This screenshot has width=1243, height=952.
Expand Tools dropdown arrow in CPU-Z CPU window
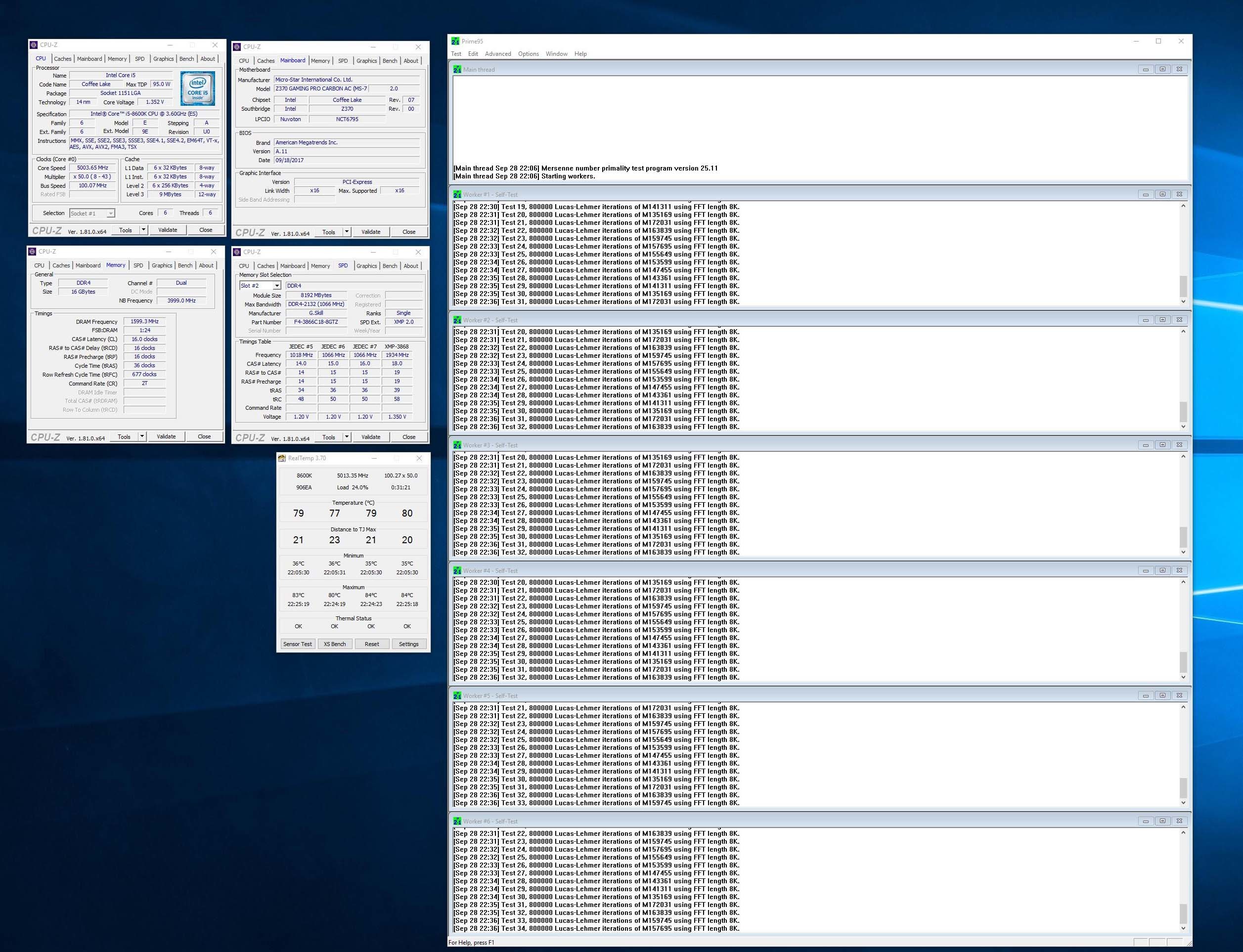[x=143, y=229]
